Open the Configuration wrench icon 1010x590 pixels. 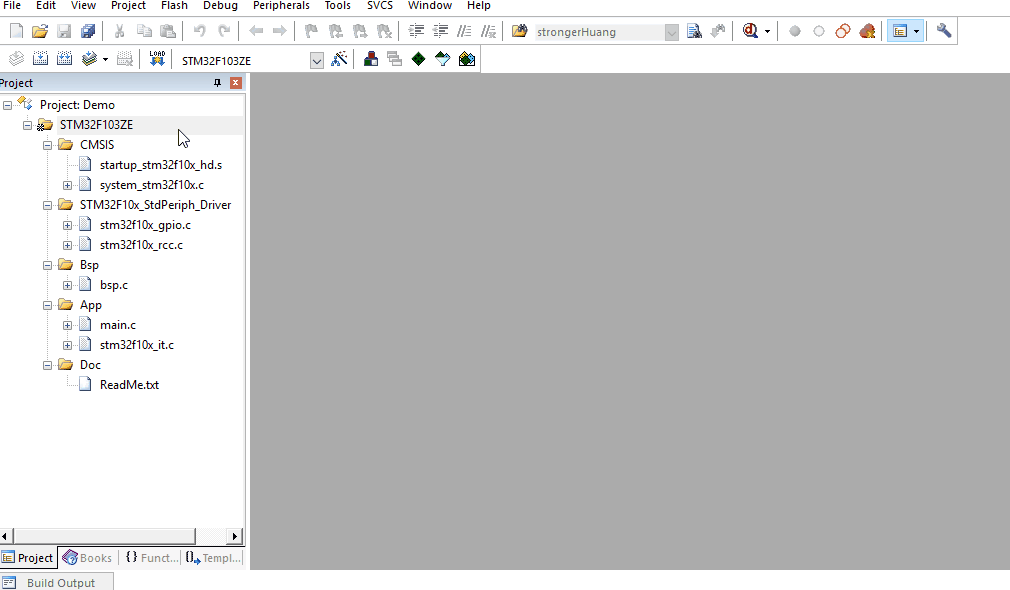[944, 31]
